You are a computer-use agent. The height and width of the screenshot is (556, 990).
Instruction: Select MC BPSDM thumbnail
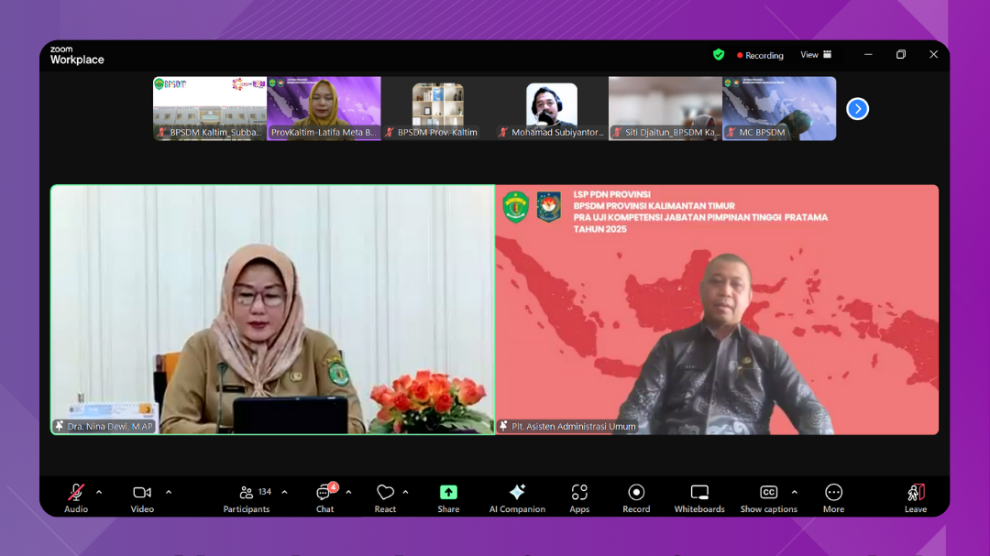coord(779,109)
